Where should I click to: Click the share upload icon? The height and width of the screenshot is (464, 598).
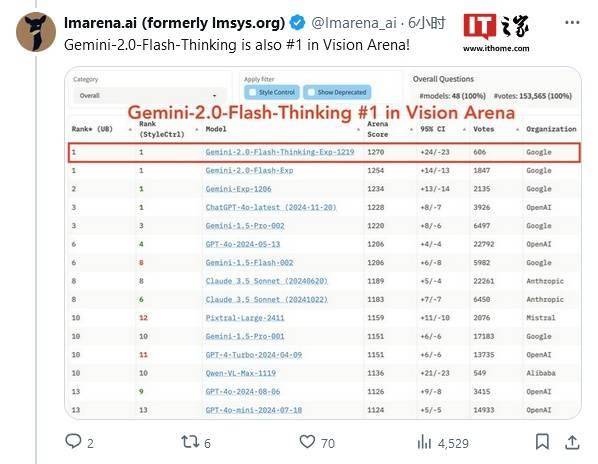(572, 442)
